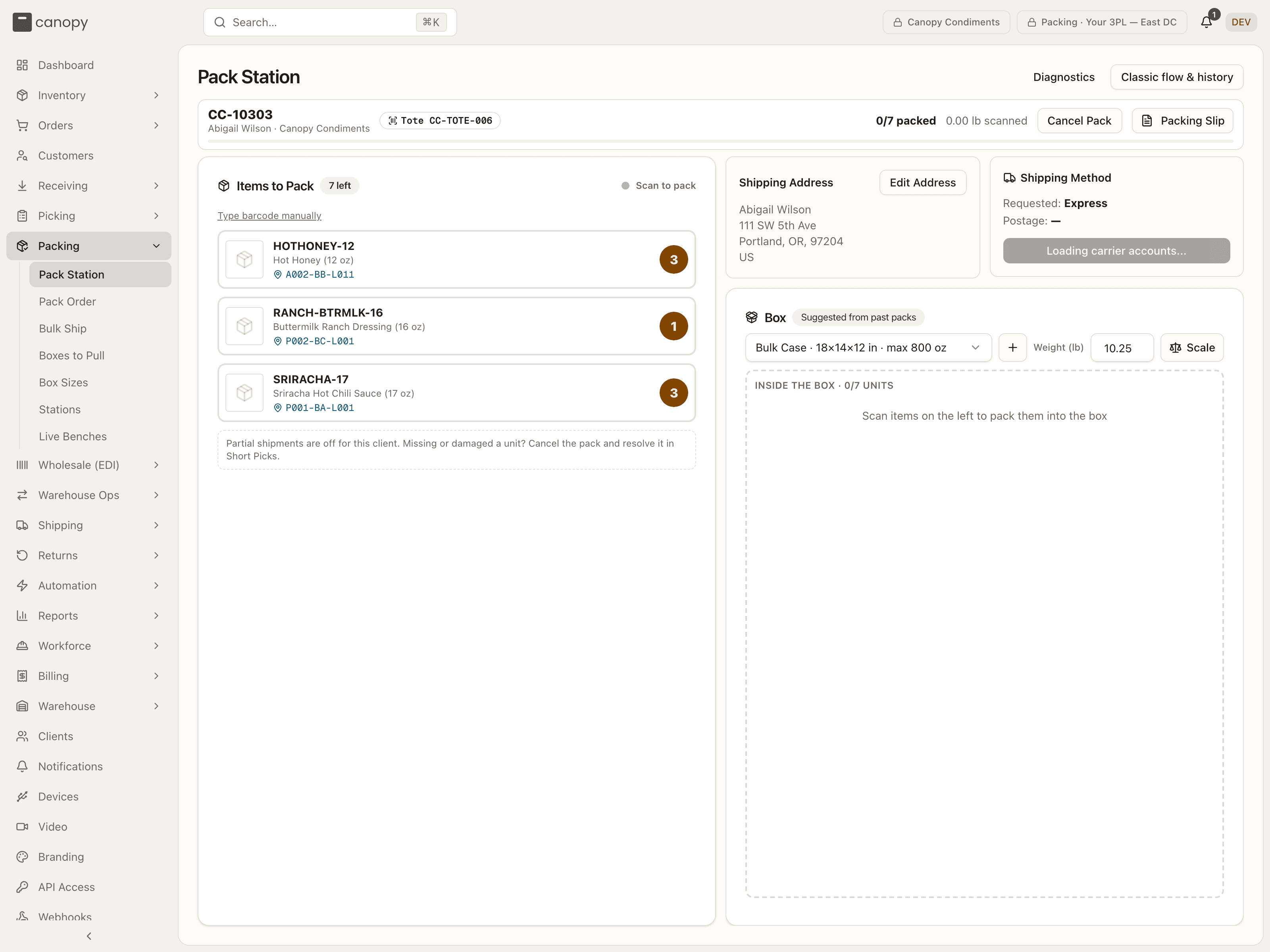Click the Video camera icon
Screen dimensions: 1270x952
pos(22,826)
